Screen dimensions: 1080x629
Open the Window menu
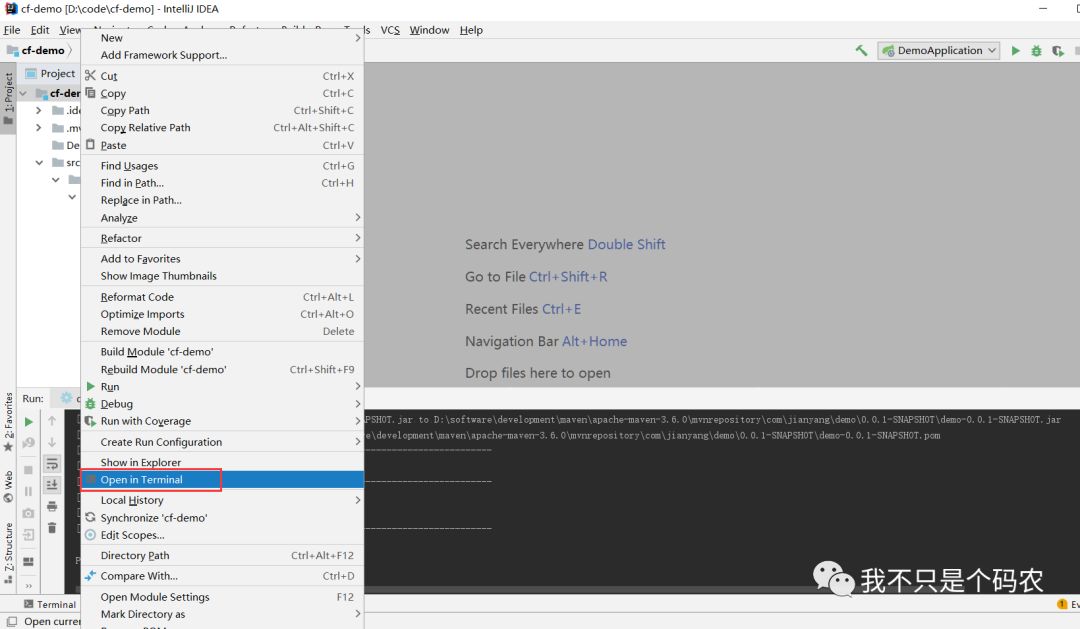(x=429, y=30)
